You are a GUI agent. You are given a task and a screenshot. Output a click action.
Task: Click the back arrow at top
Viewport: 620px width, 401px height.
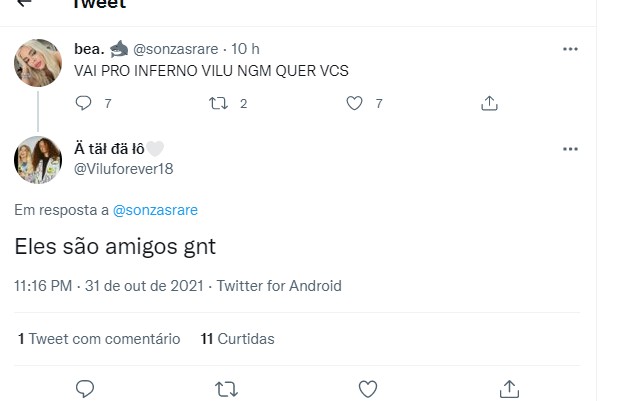click(24, 3)
